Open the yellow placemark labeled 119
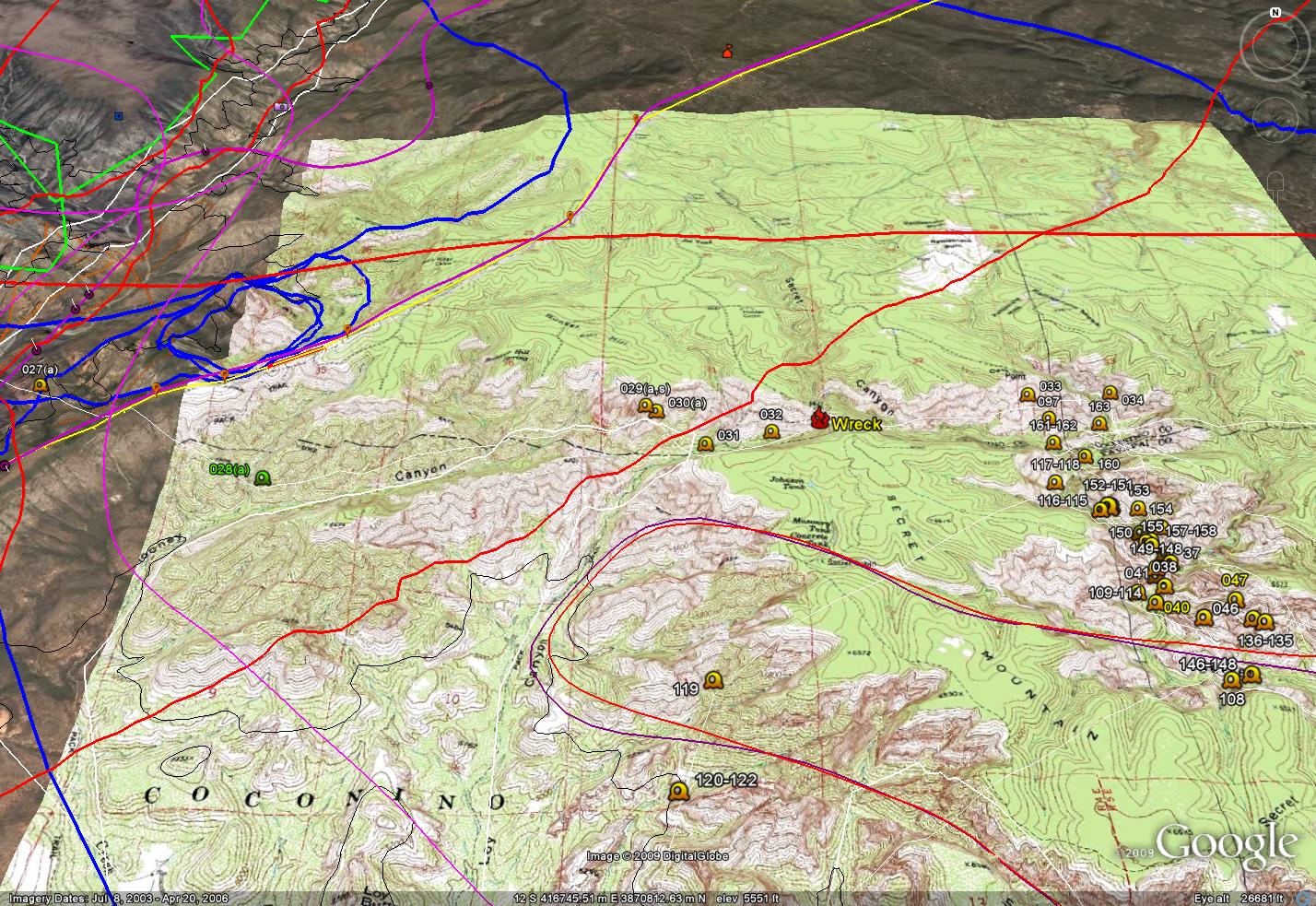 point(712,681)
